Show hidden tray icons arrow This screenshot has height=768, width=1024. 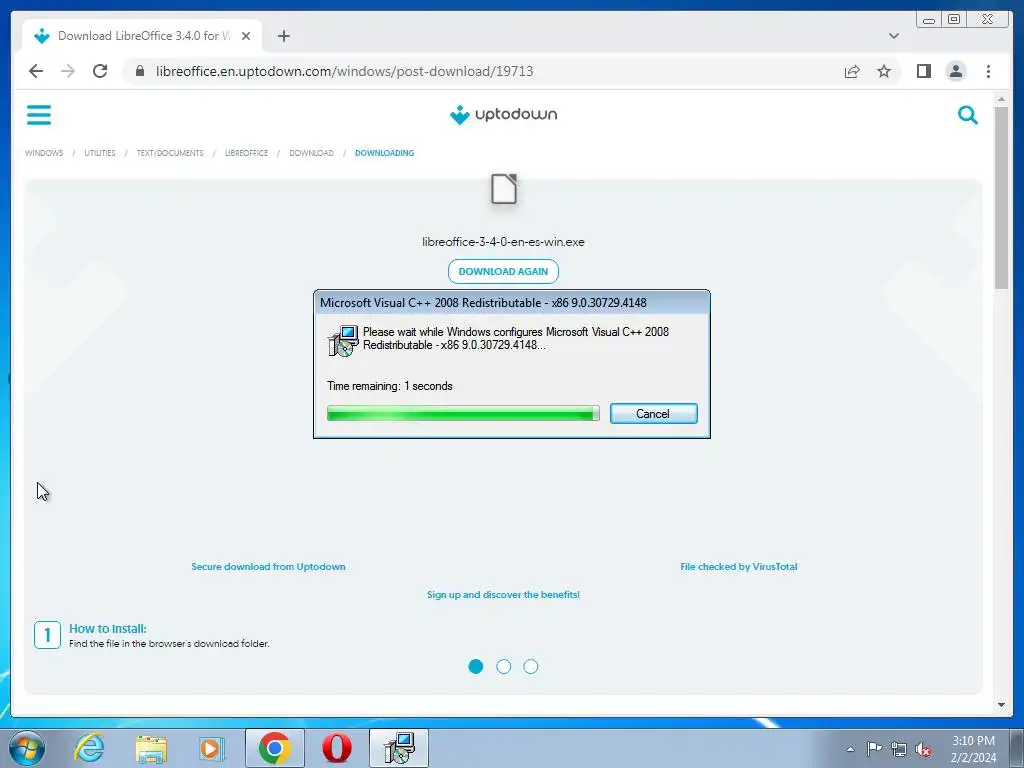pyautogui.click(x=850, y=749)
